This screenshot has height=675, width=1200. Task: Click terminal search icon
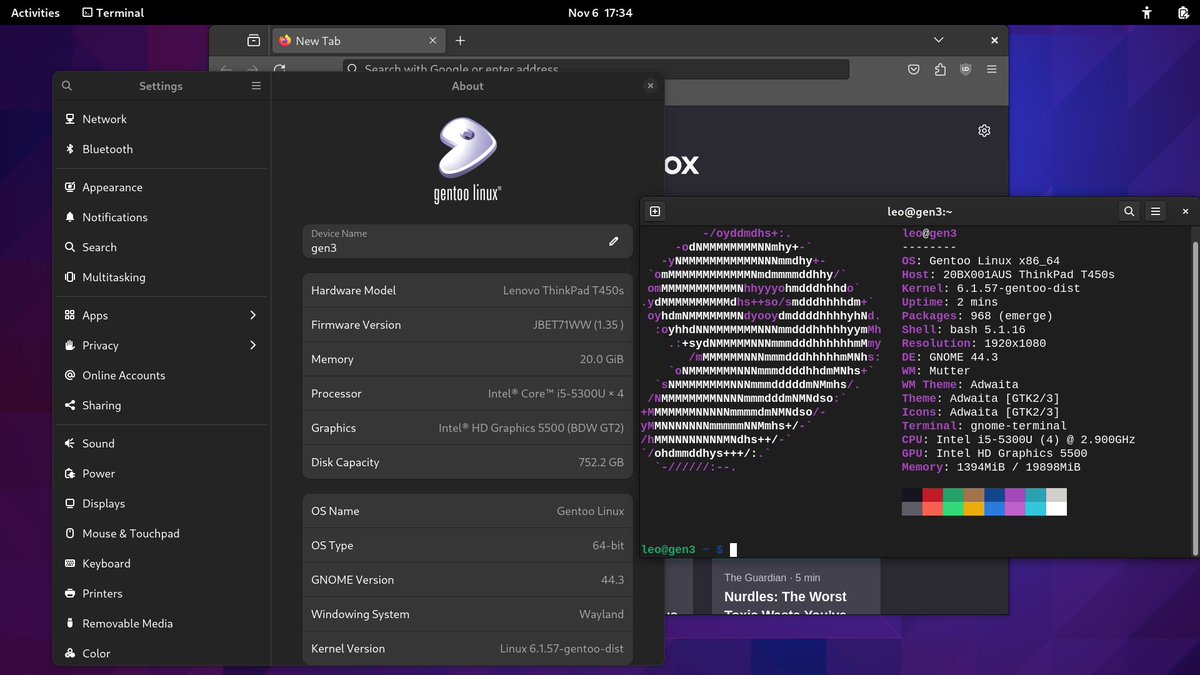1129,211
